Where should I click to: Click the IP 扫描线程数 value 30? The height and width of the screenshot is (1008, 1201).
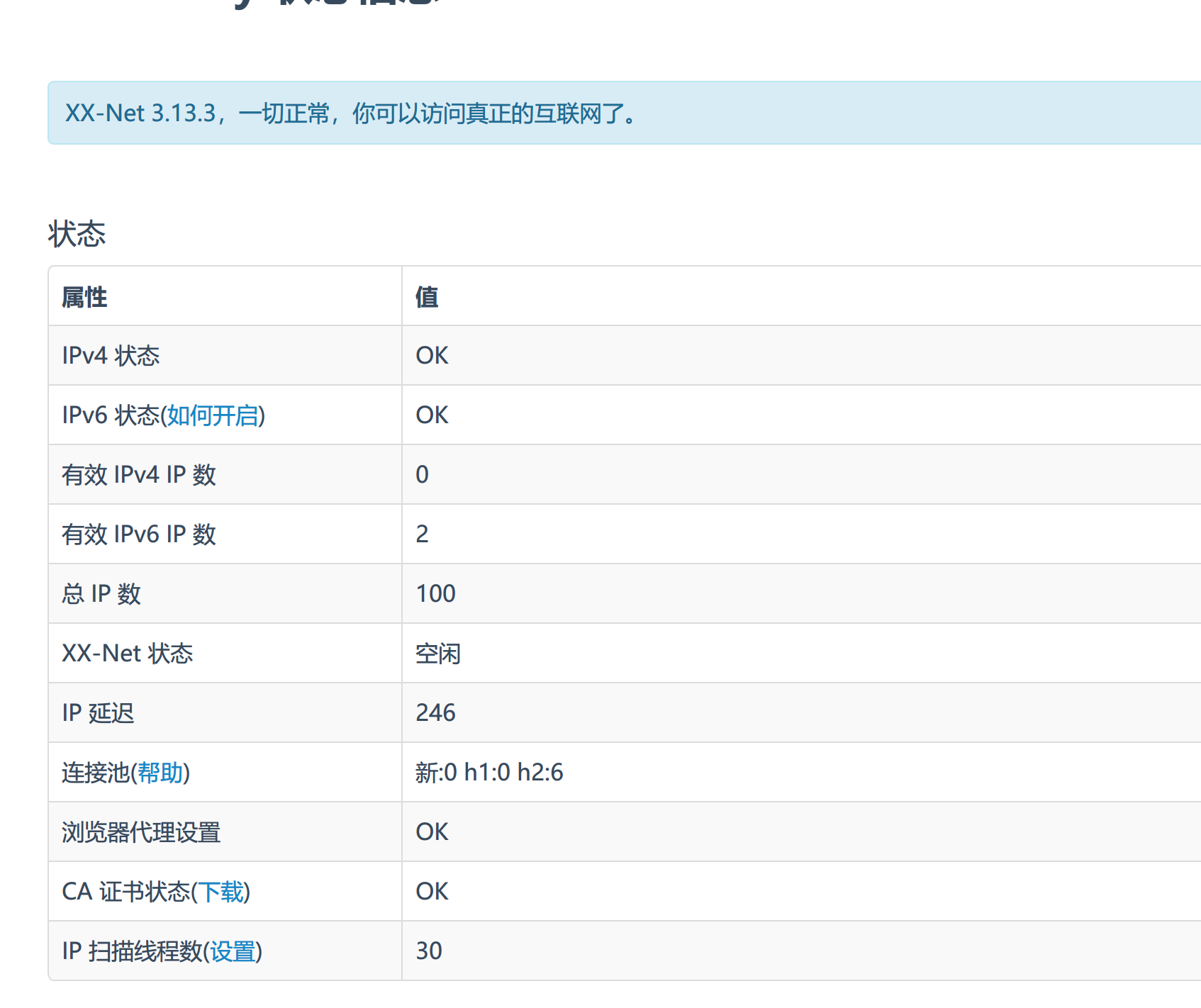[x=428, y=951]
